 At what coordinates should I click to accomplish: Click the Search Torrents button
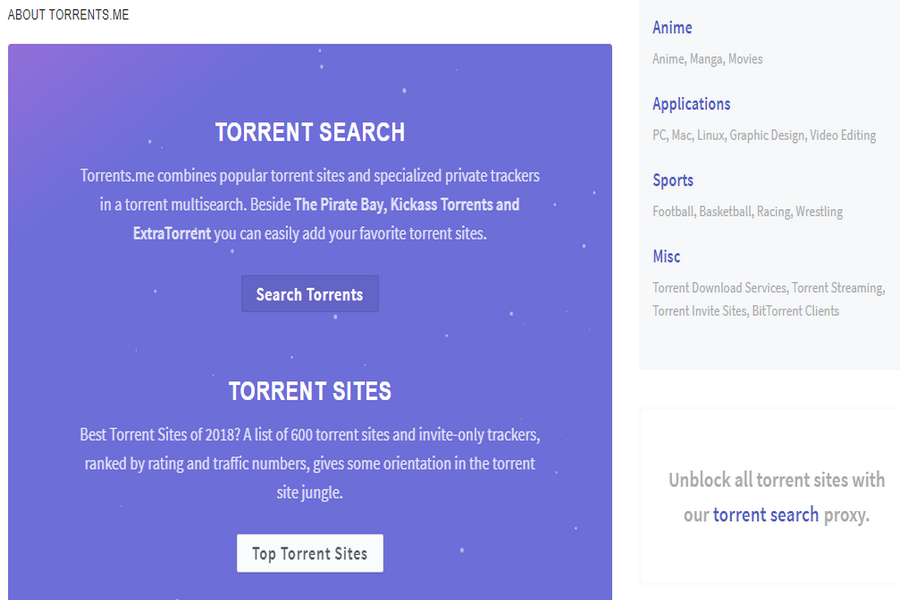pos(310,294)
